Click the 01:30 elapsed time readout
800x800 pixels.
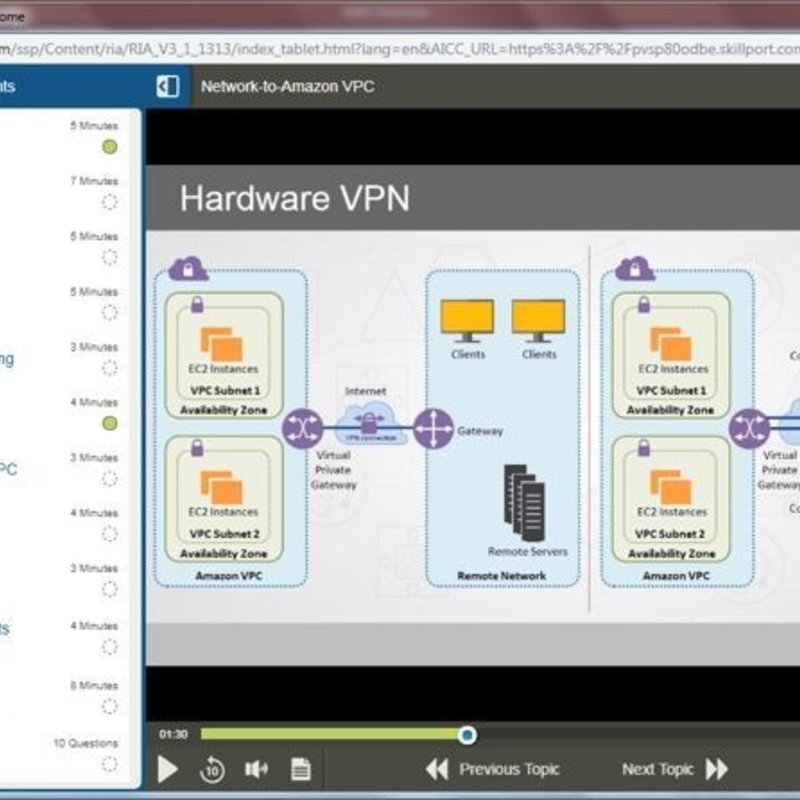pyautogui.click(x=173, y=734)
